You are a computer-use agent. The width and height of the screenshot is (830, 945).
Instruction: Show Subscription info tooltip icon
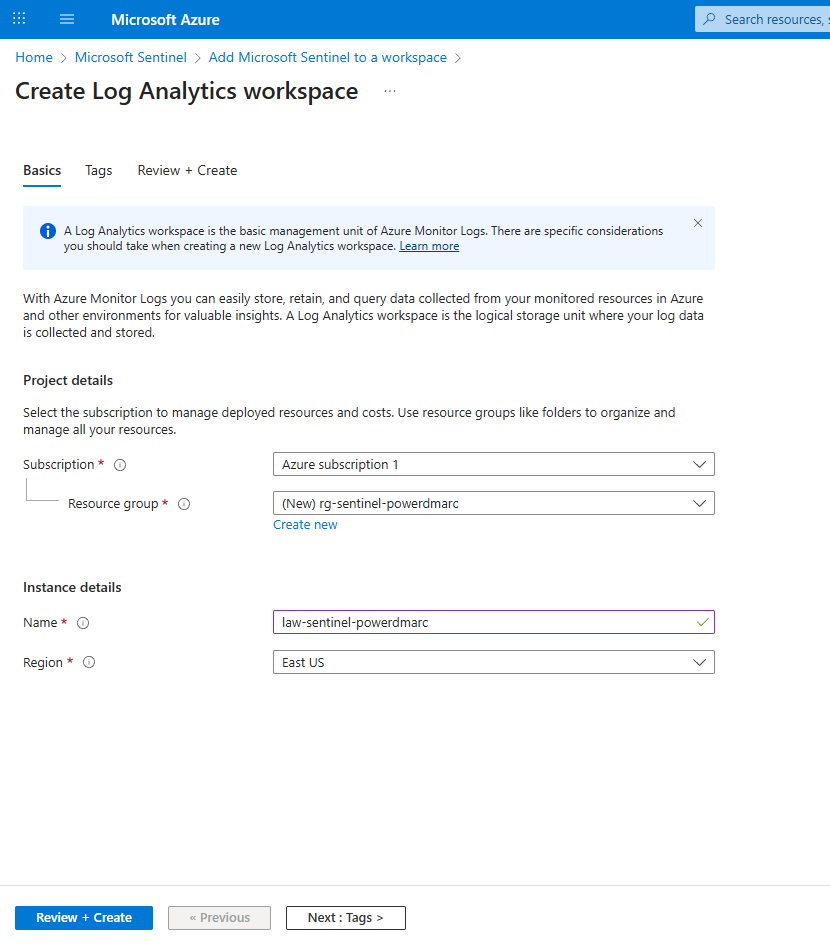pos(120,465)
